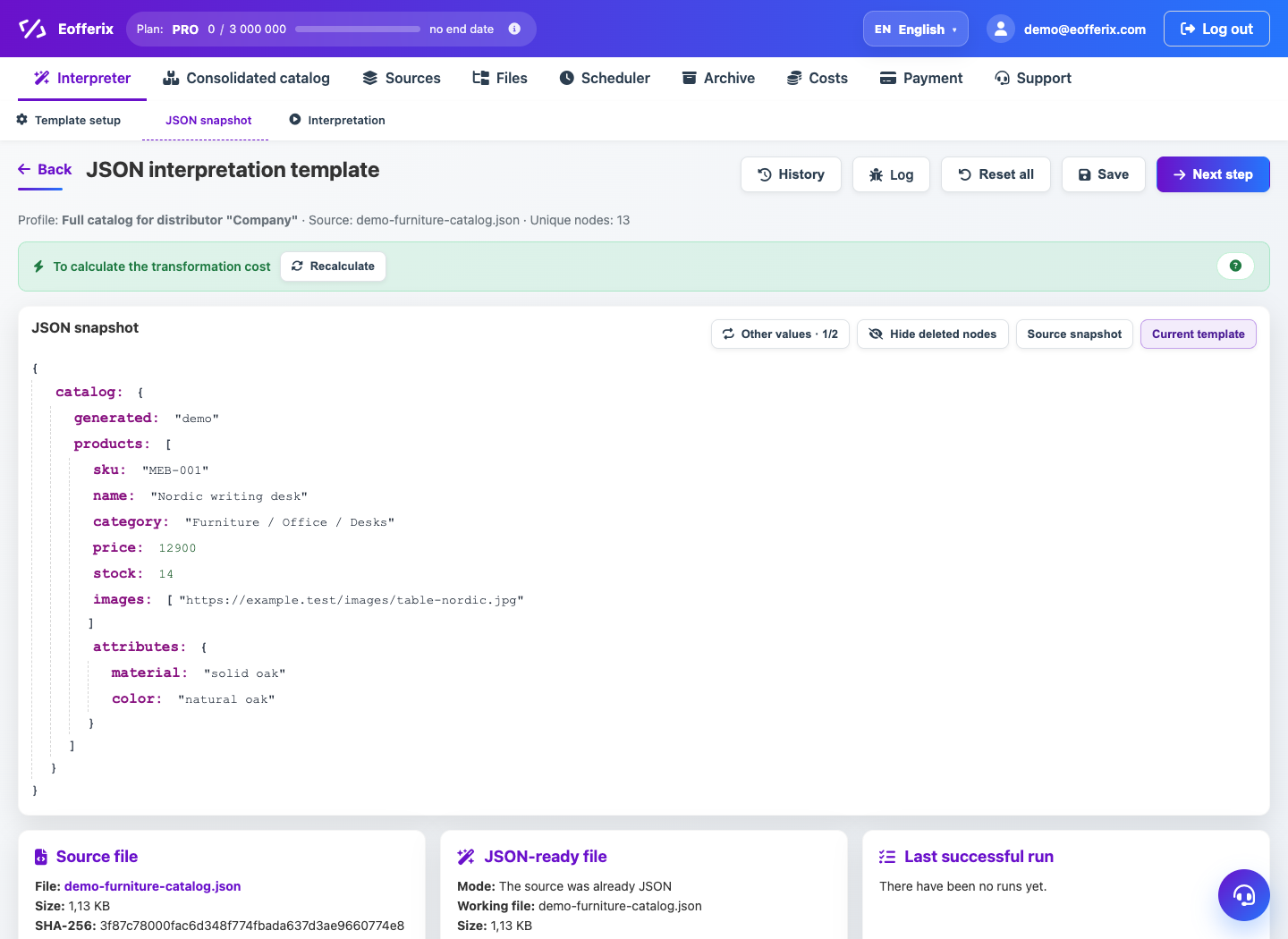This screenshot has width=1288, height=939.
Task: Open the Support section
Action: [1033, 78]
